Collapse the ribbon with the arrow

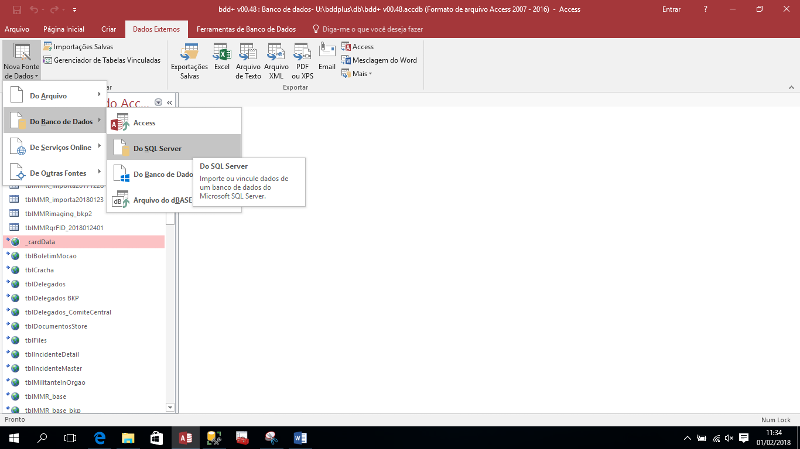791,87
